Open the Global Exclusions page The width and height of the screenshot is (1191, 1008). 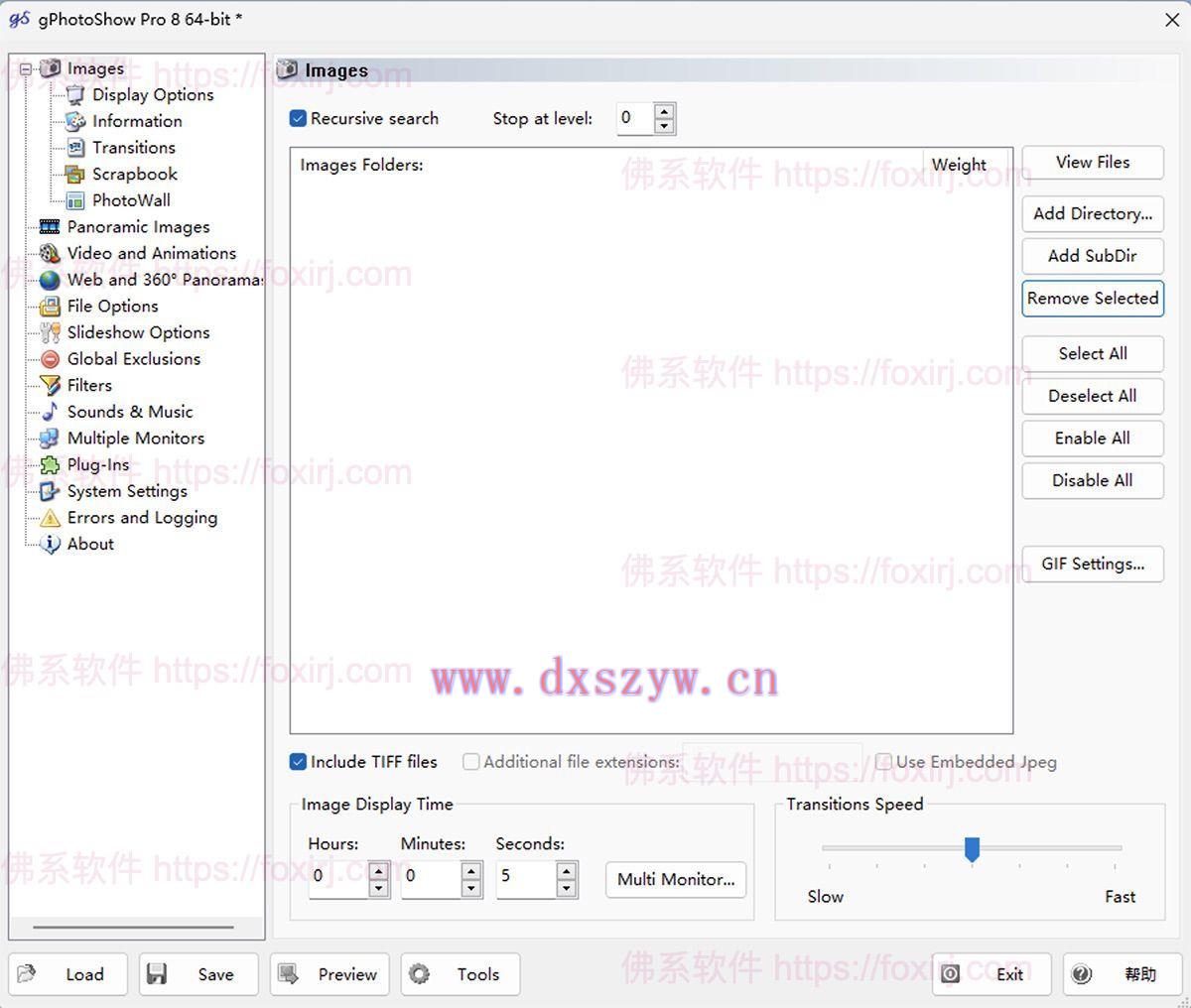(134, 359)
